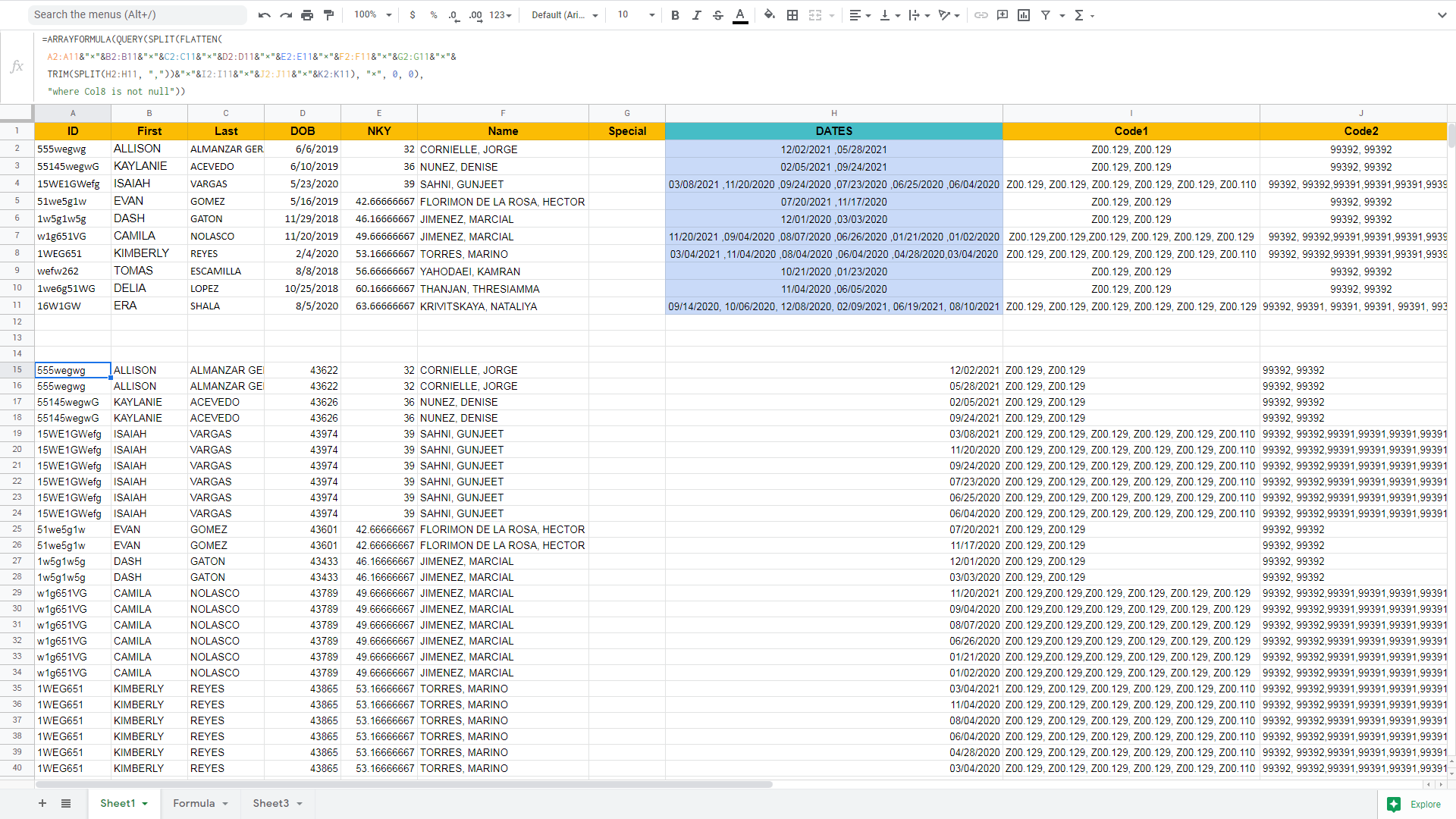Screen dimensions: 1456x819
Task: Toggle italic formatting
Action: pyautogui.click(x=696, y=15)
